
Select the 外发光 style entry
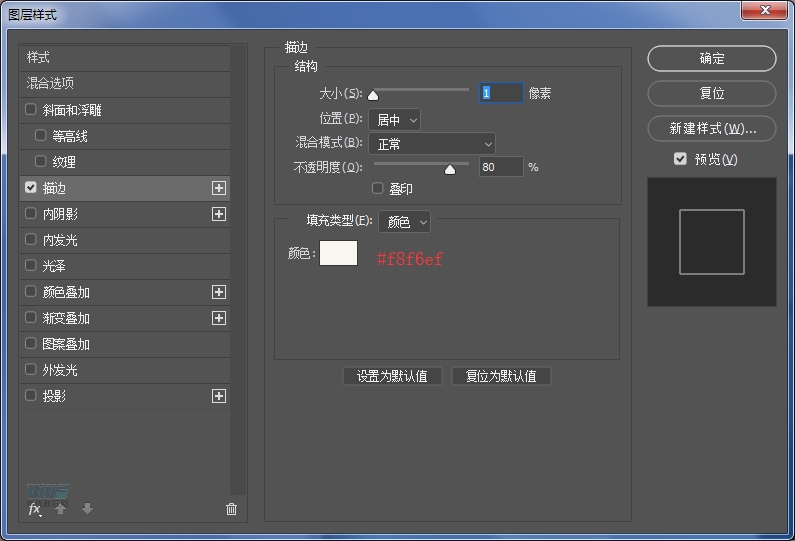[60, 370]
